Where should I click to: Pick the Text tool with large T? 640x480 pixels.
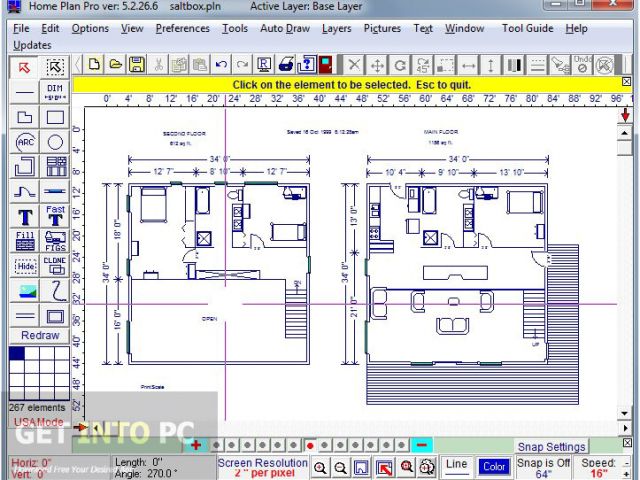click(26, 217)
